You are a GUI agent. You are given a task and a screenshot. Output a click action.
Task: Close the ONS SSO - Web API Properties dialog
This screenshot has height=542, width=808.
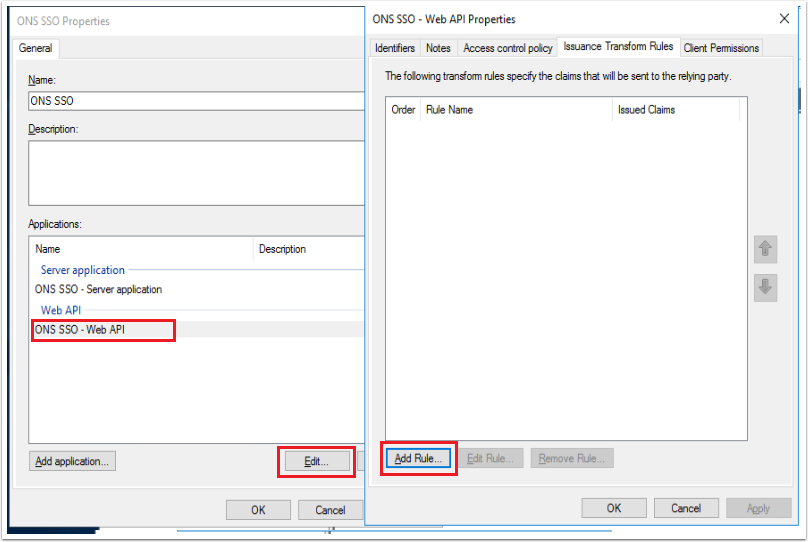pyautogui.click(x=784, y=19)
